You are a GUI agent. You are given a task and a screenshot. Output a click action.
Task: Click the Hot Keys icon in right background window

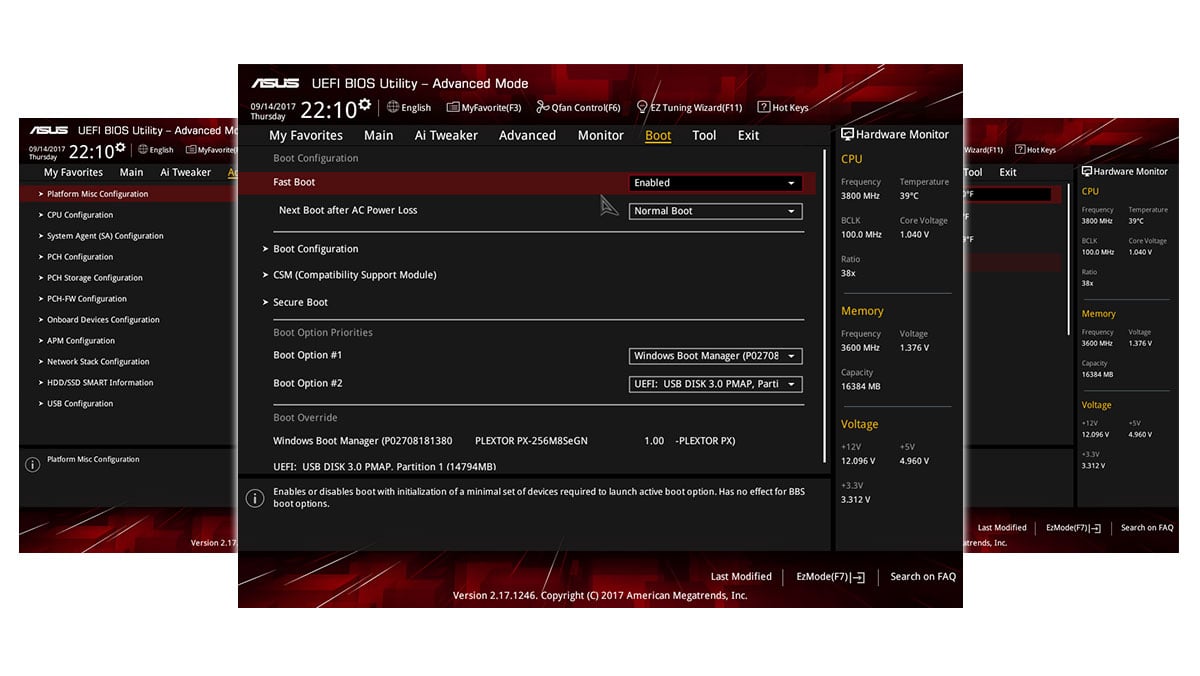click(1020, 150)
